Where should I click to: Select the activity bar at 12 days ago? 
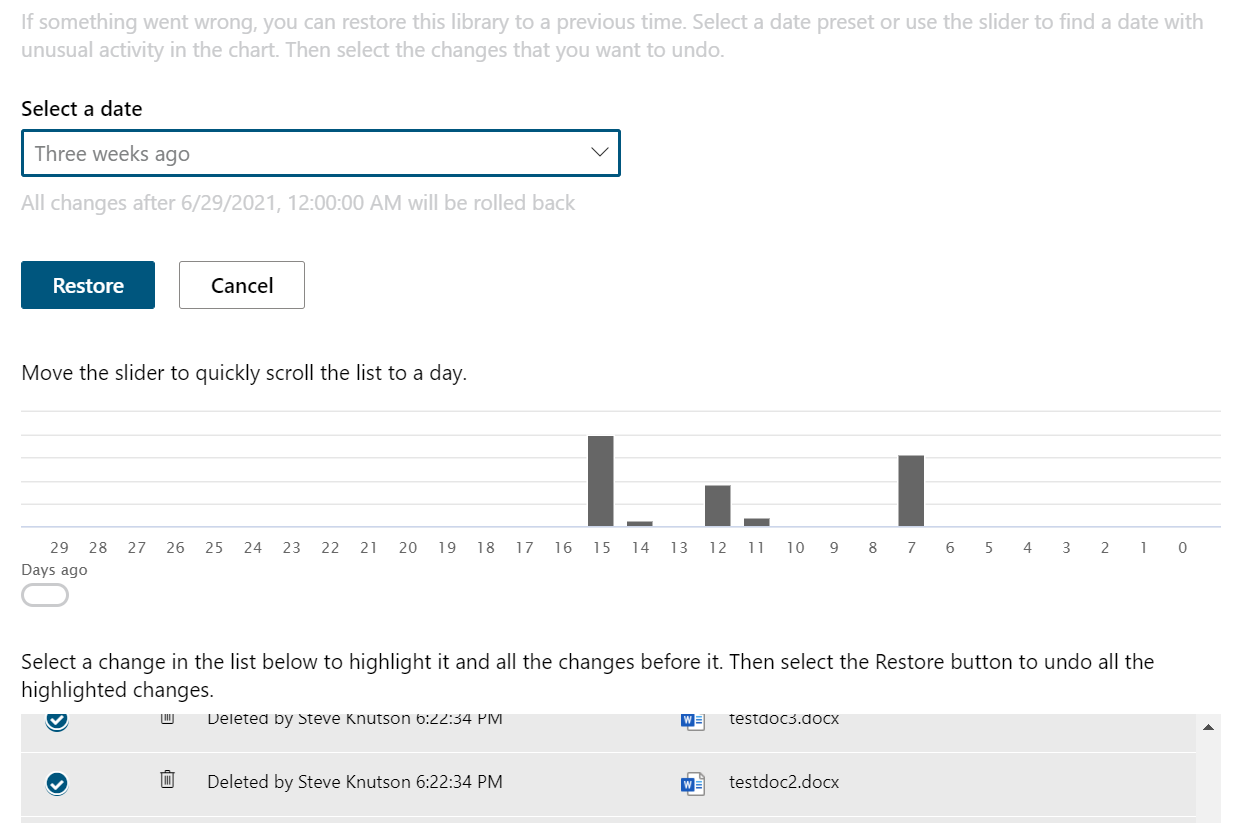coord(717,505)
